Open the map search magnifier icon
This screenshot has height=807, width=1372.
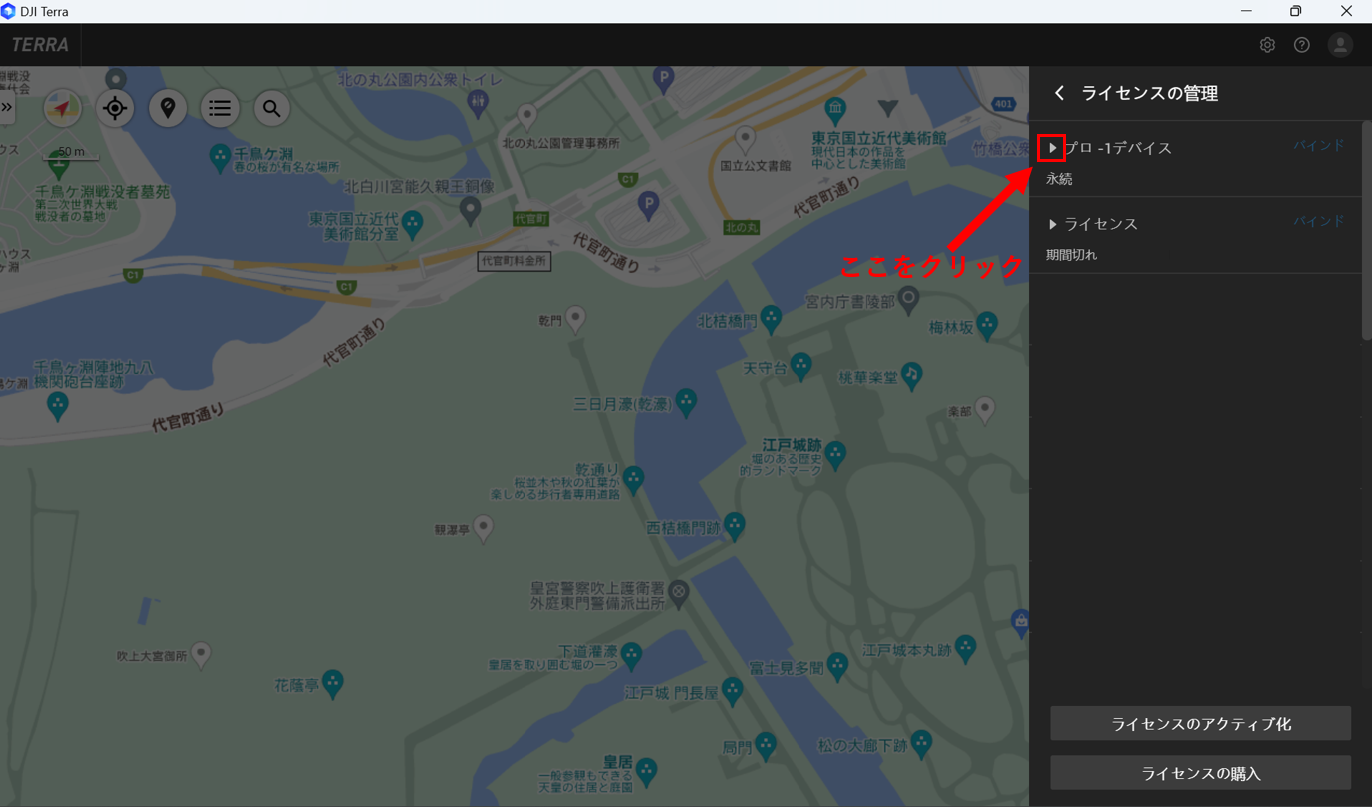click(272, 108)
